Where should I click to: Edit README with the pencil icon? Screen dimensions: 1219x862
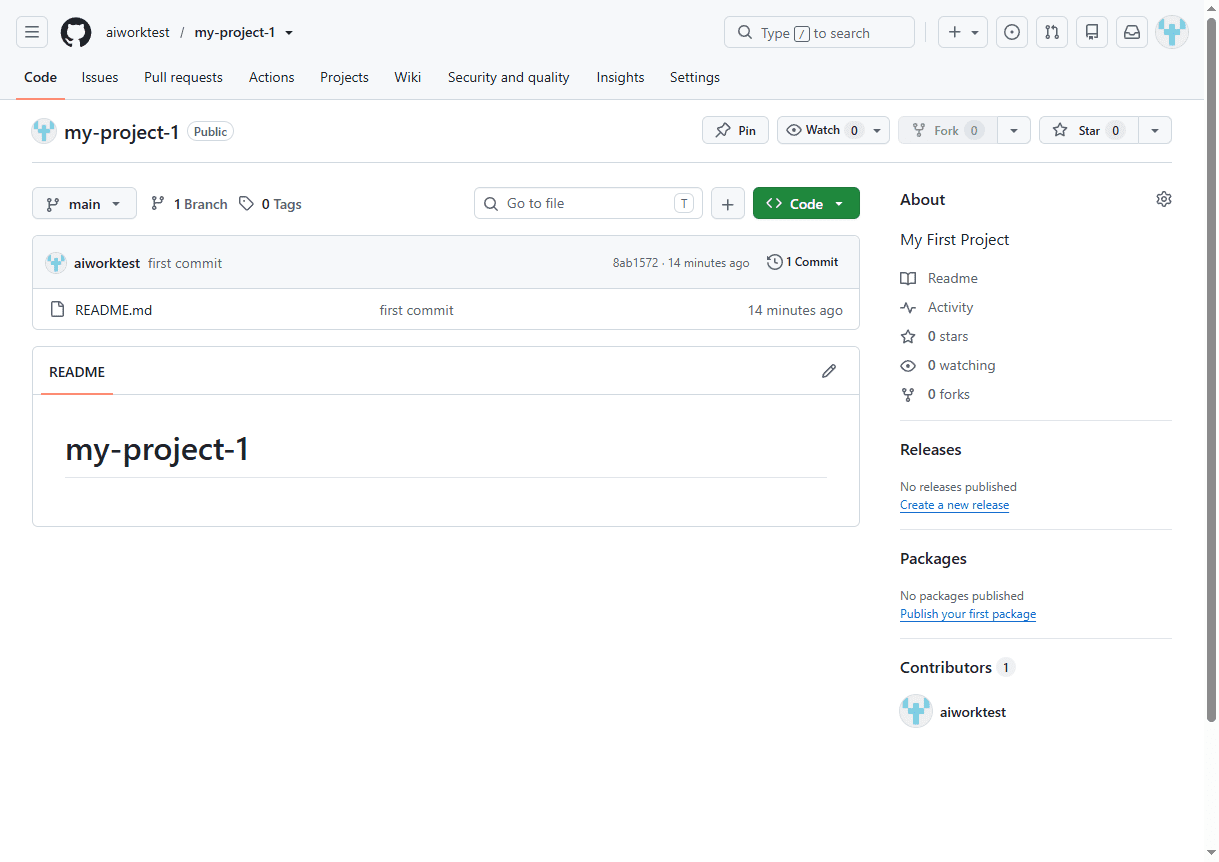click(829, 371)
